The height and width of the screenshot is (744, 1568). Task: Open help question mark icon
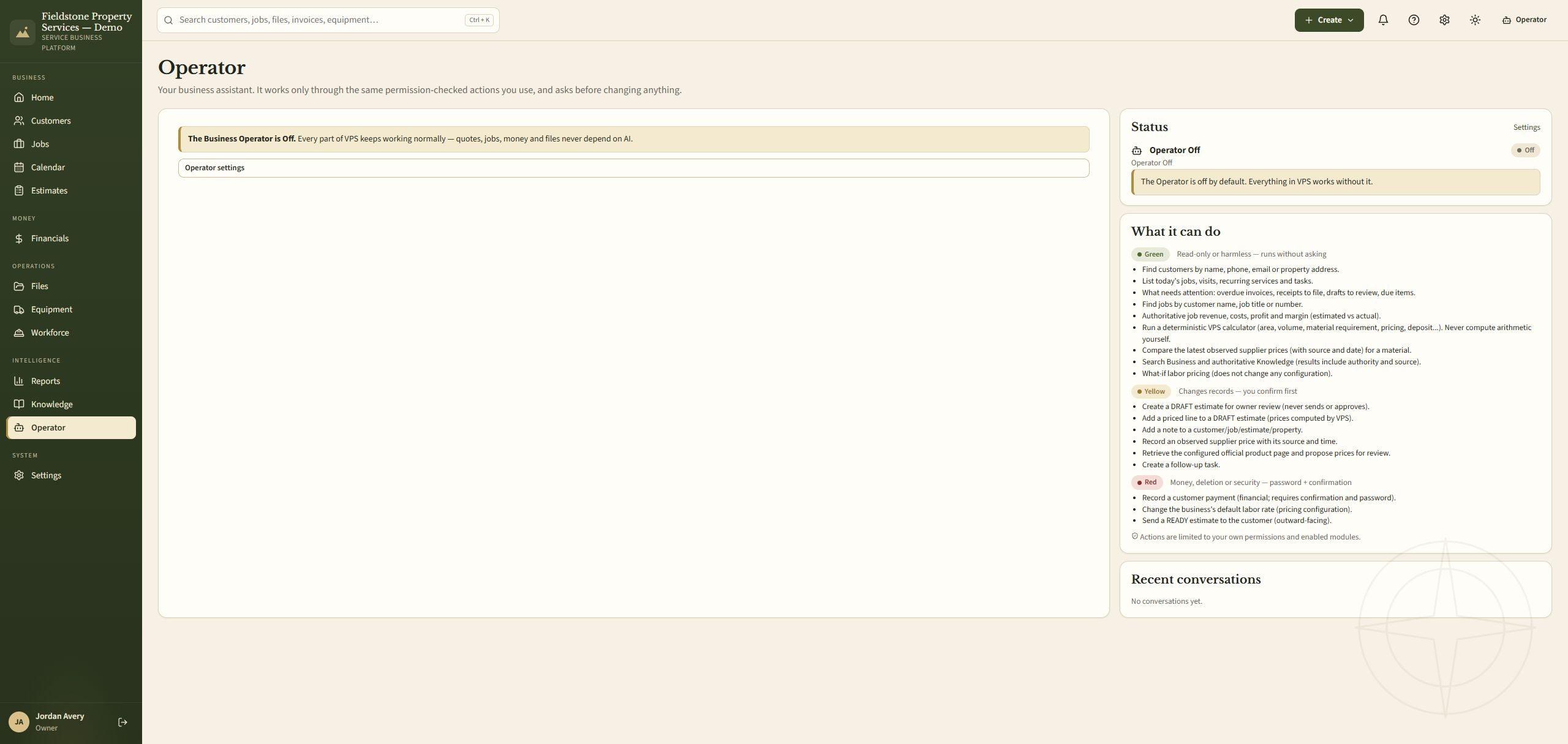1414,20
